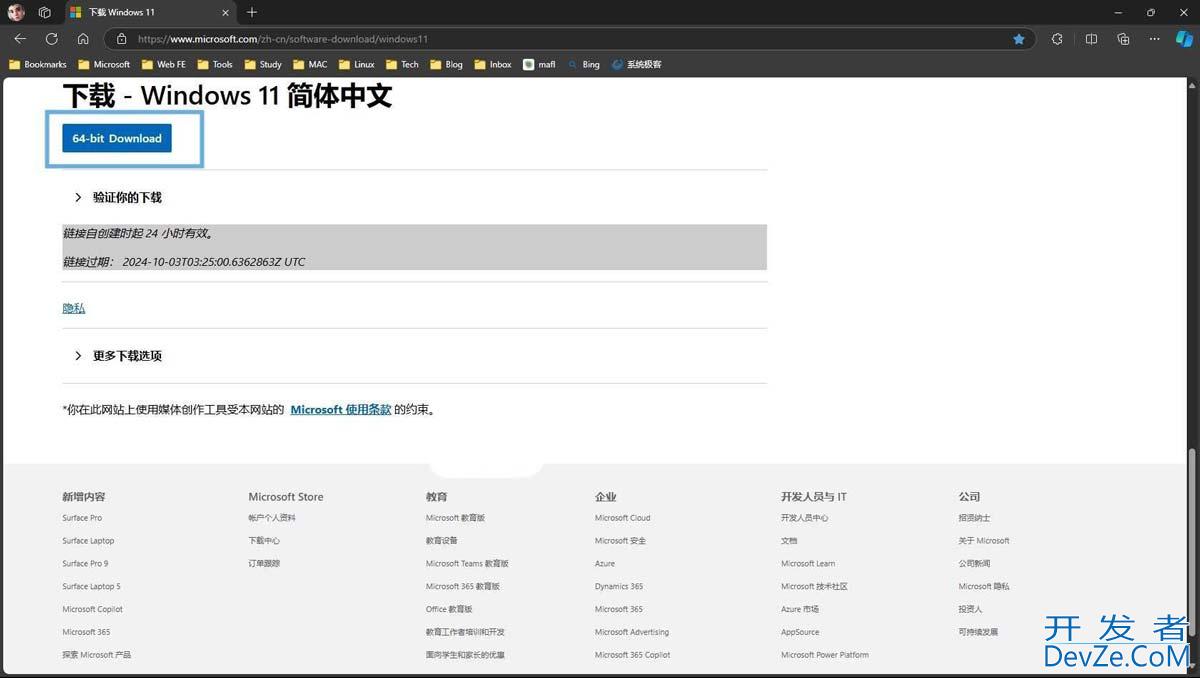Open the Azure 市场 footer link
The image size is (1200, 678).
click(x=800, y=609)
